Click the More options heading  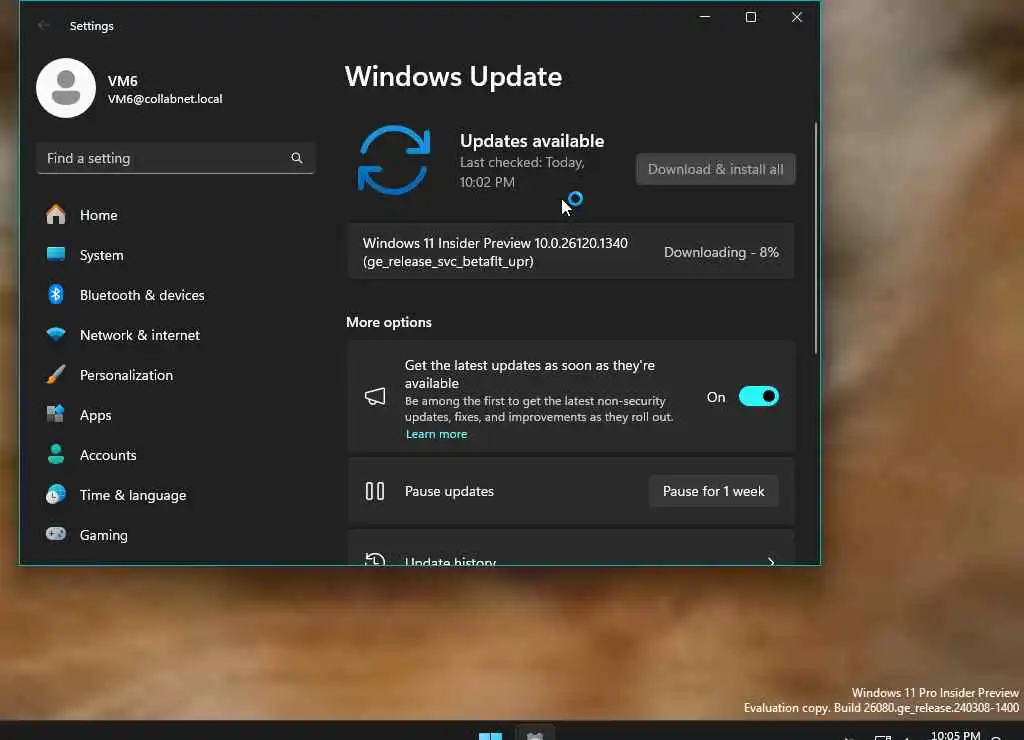pyautogui.click(x=389, y=322)
